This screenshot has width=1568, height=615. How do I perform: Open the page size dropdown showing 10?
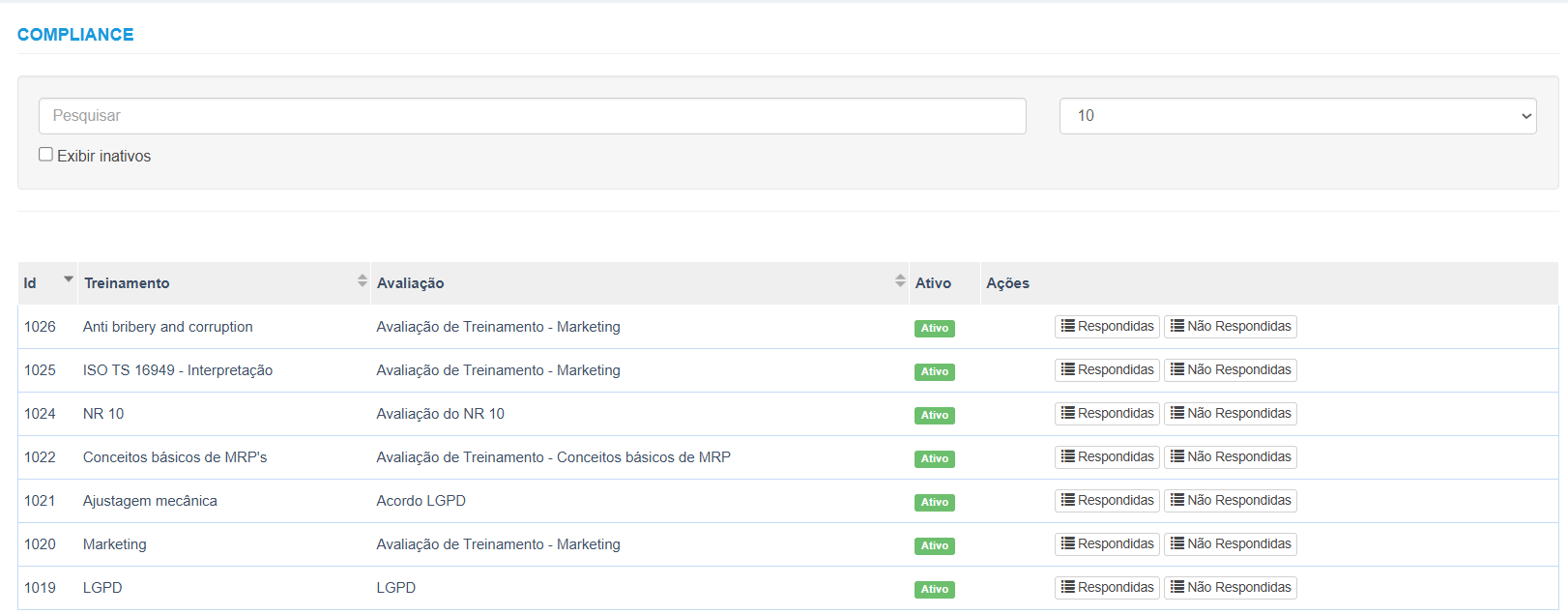coord(1296,116)
